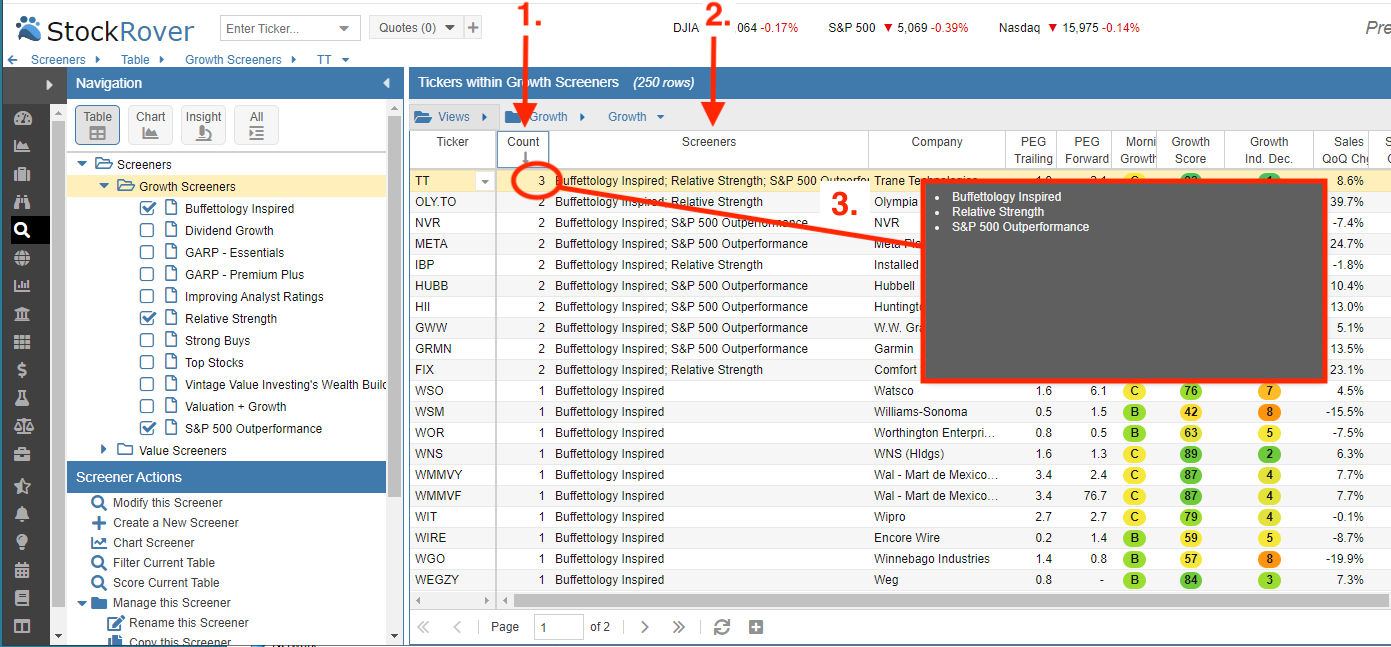Click the balance scale icon in left sidebar

[x=22, y=426]
